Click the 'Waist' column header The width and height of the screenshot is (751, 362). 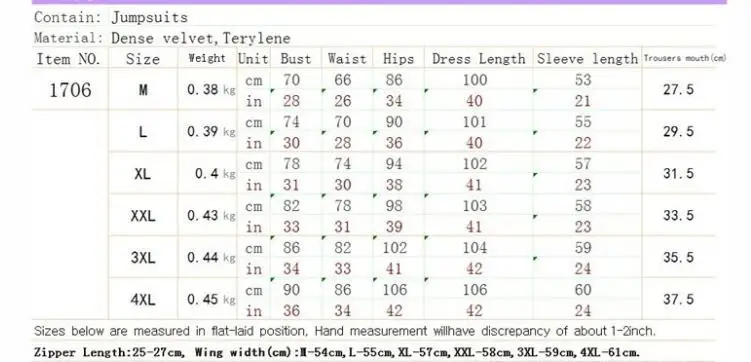click(x=347, y=59)
